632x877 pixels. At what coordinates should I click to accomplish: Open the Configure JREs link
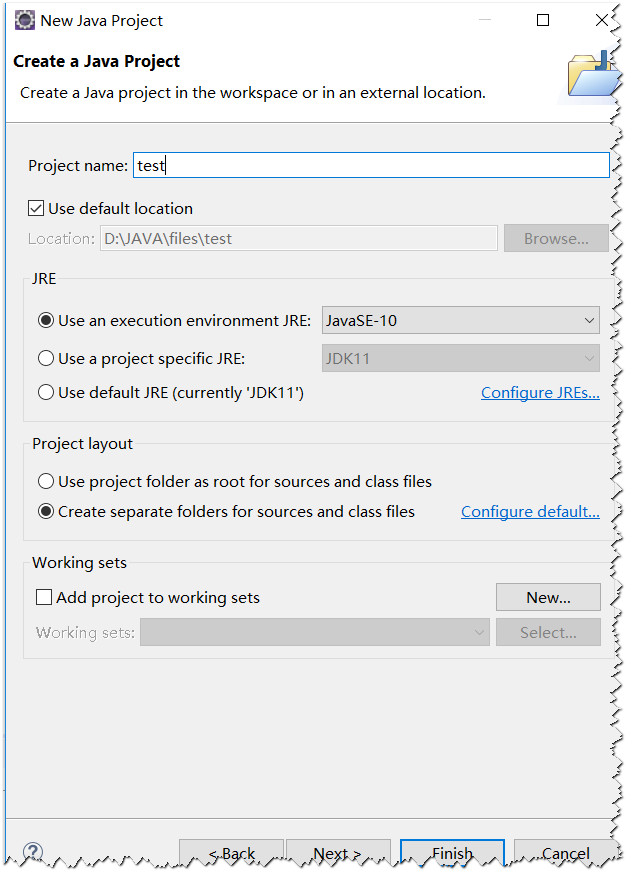[540, 392]
